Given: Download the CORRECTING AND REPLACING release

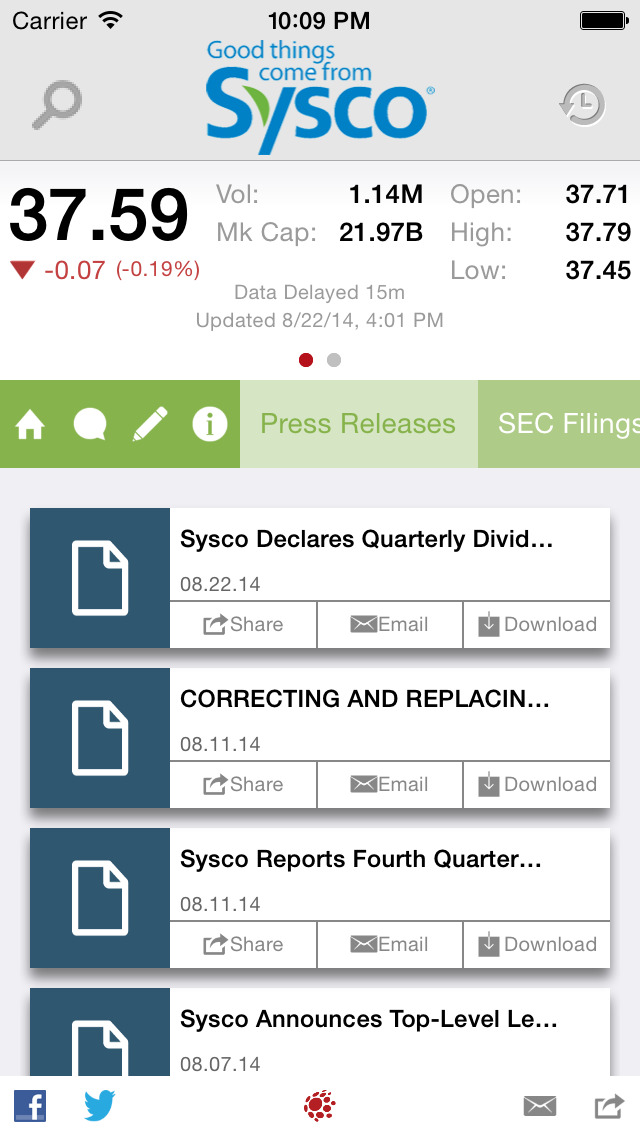Looking at the screenshot, I should [x=537, y=785].
